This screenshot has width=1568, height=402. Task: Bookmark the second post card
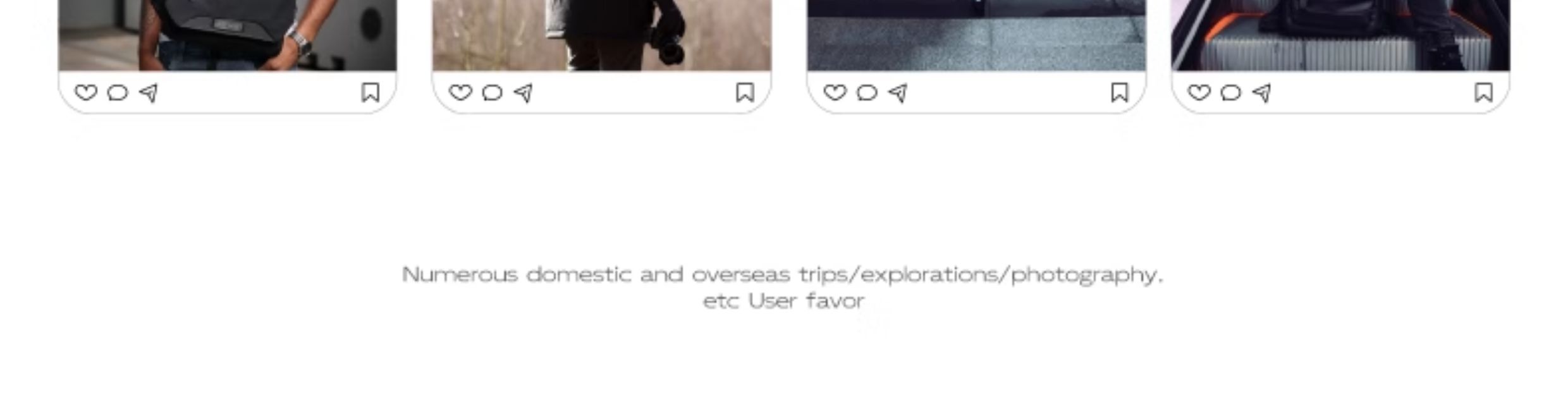(x=745, y=93)
